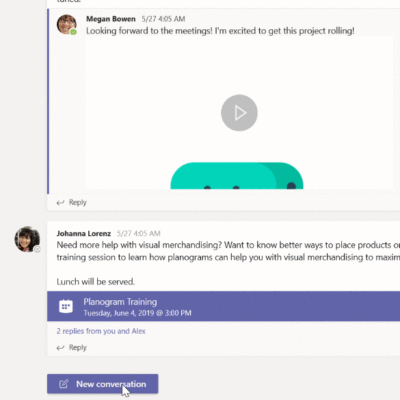400x400 pixels.
Task: Open the Planogram Training meeting card
Action: (x=223, y=306)
